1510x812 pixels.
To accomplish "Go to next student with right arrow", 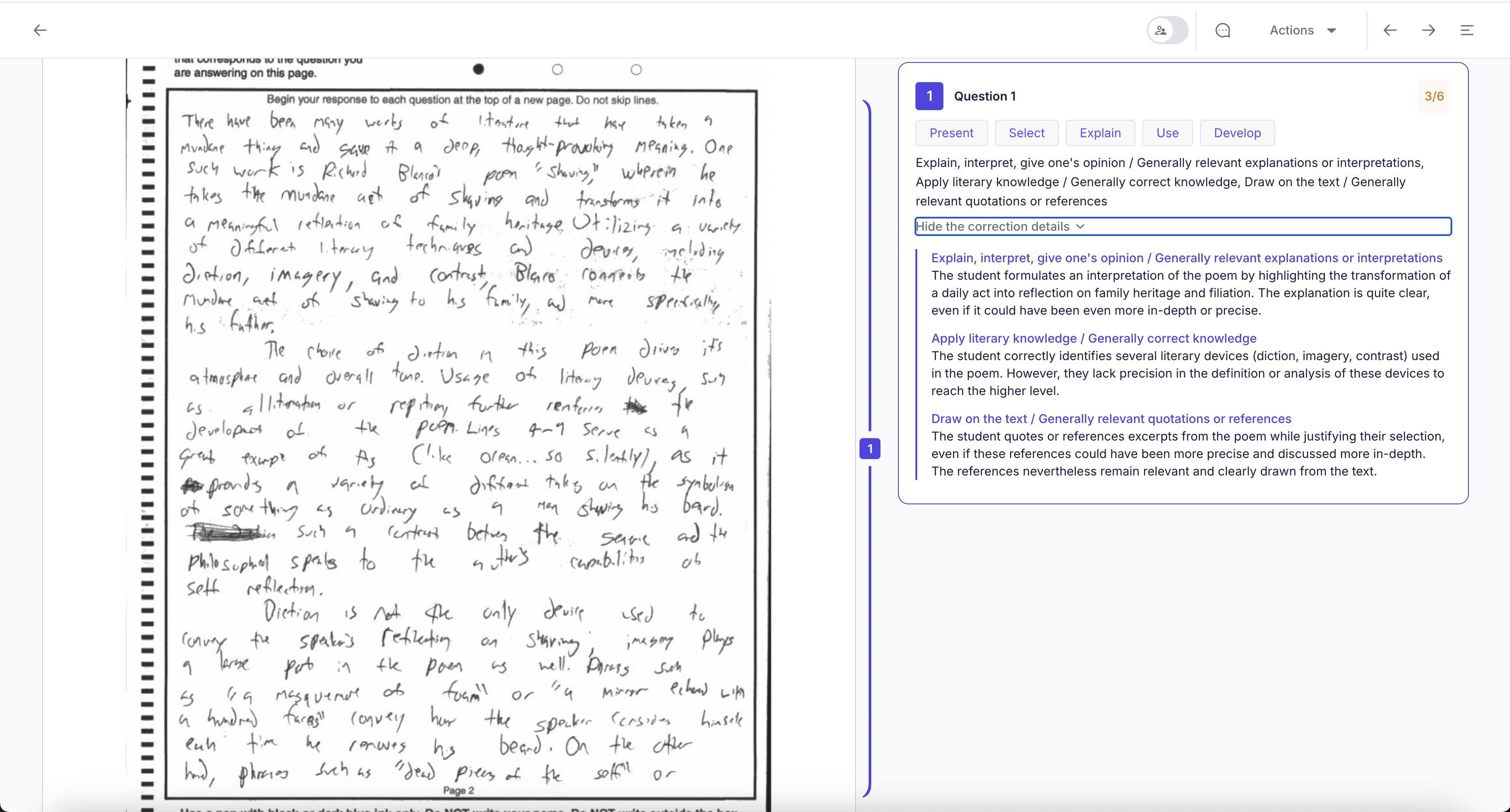I will click(1429, 31).
